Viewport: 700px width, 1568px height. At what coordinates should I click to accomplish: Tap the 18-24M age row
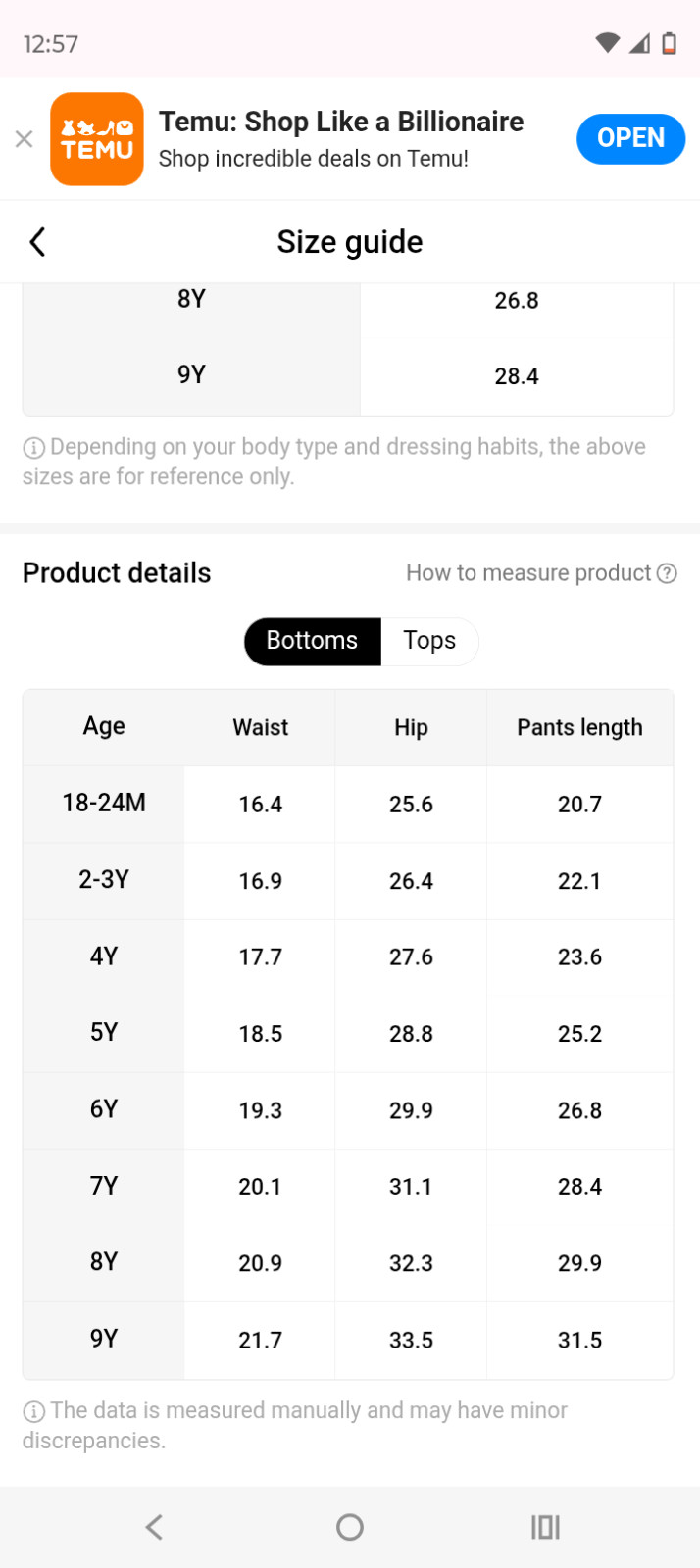(x=104, y=804)
